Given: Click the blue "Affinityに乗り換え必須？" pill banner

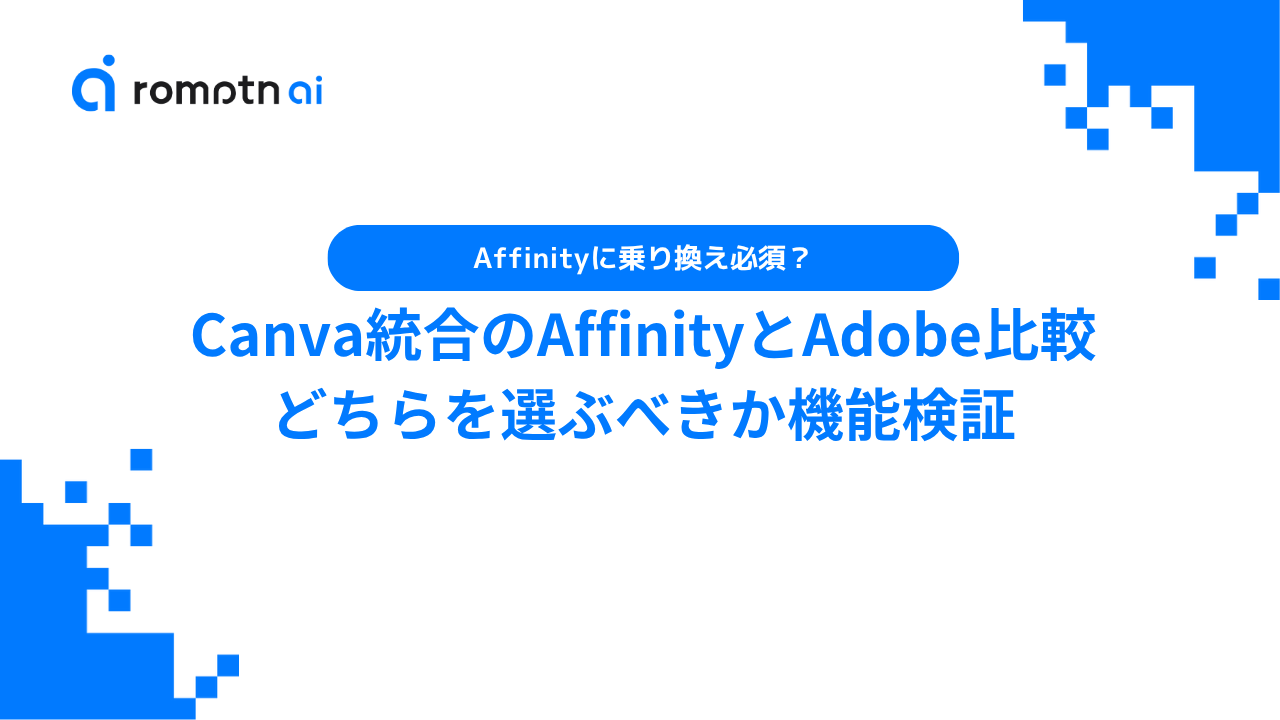Looking at the screenshot, I should (643, 258).
